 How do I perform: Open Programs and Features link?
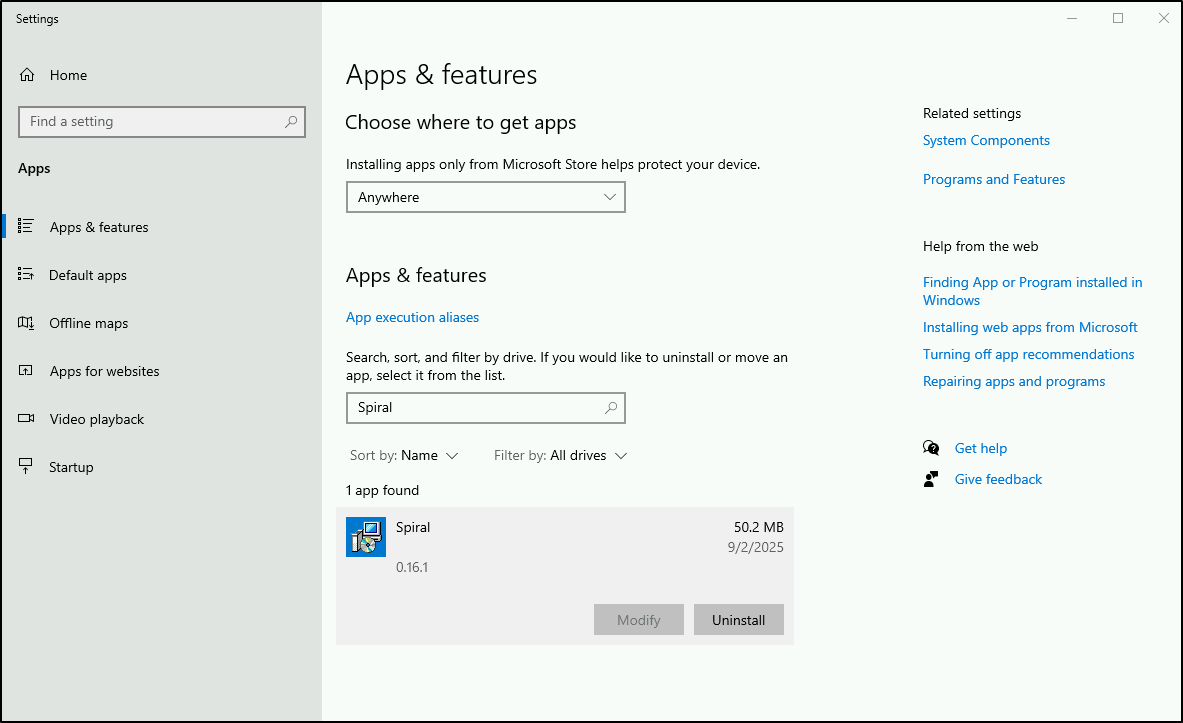[x=994, y=179]
